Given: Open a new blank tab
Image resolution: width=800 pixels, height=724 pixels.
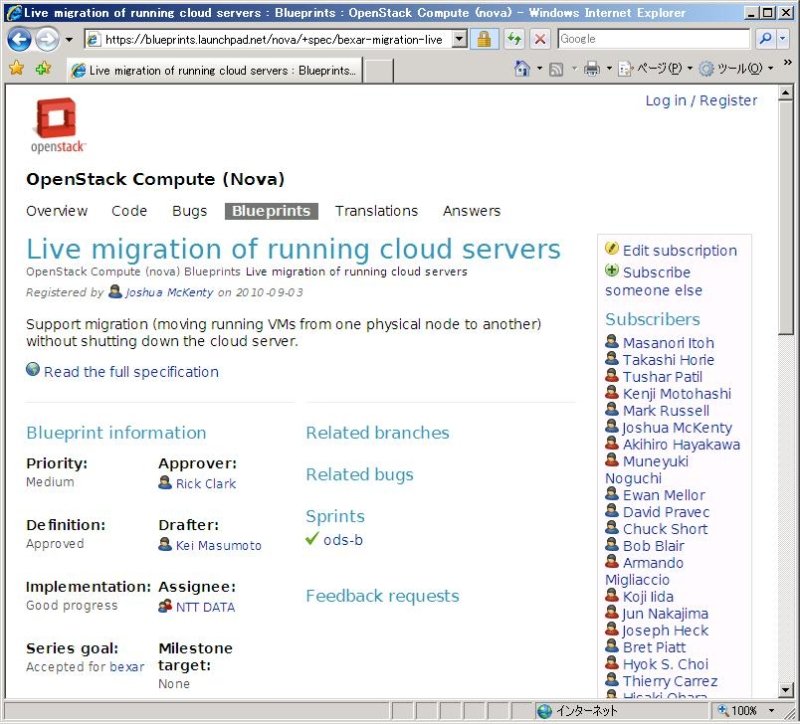Looking at the screenshot, I should [x=378, y=70].
